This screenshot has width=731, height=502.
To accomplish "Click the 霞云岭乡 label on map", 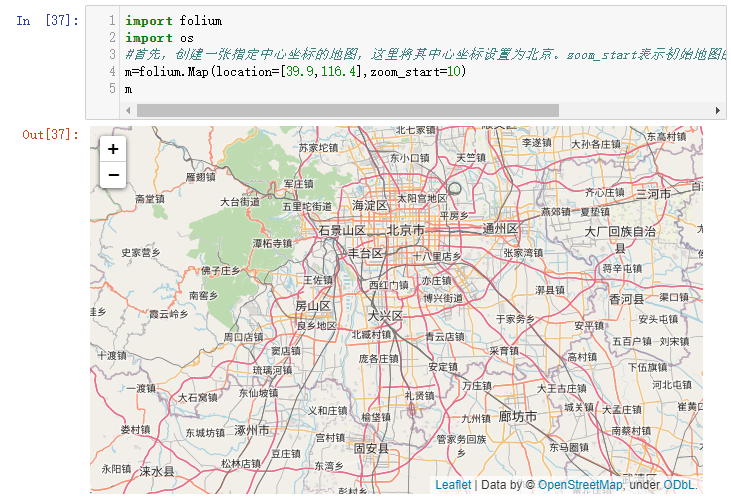I will (x=168, y=314).
